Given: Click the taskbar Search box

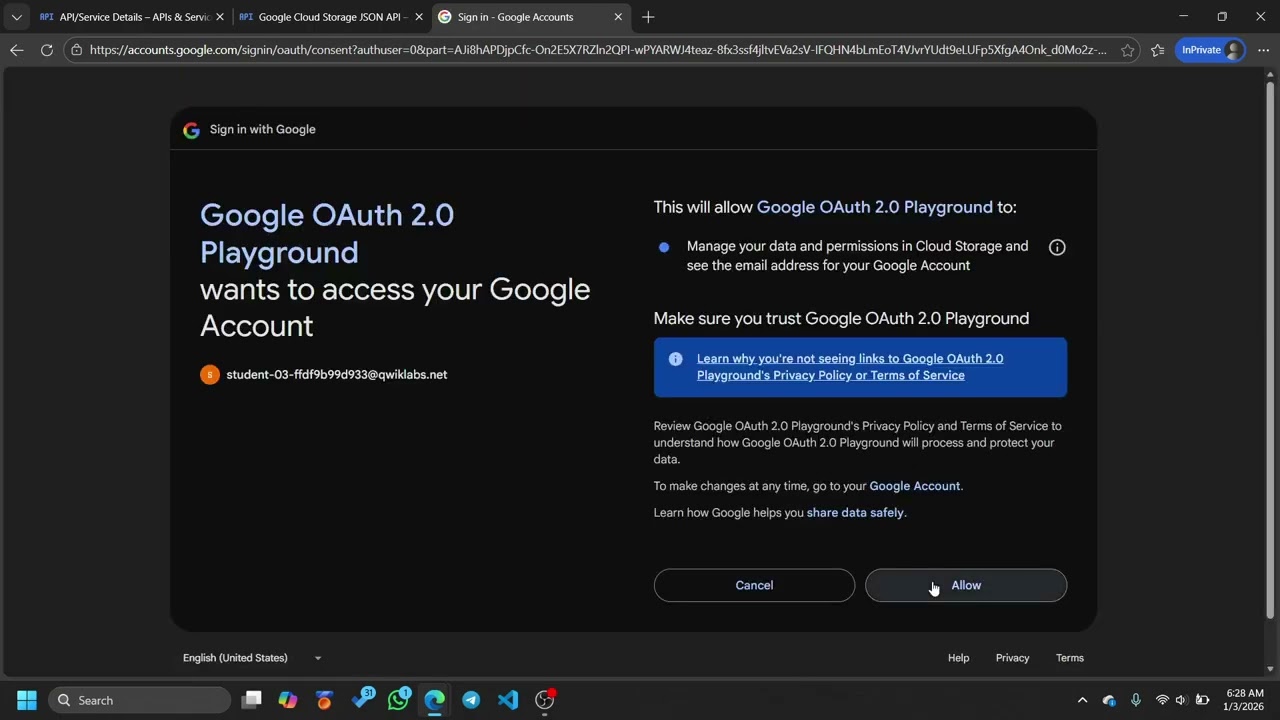Looking at the screenshot, I should point(139,700).
